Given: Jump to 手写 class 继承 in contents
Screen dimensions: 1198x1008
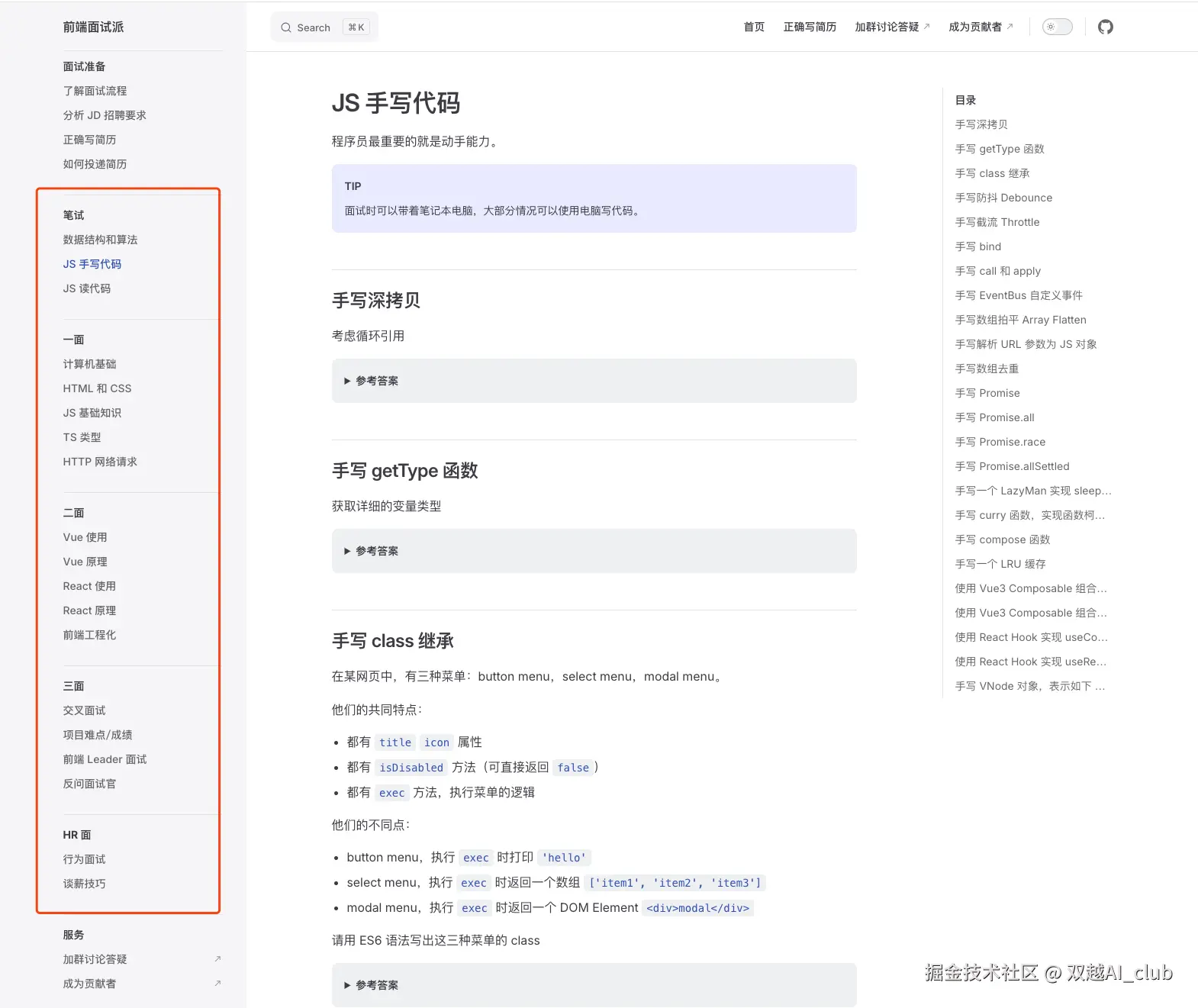Looking at the screenshot, I should pos(992,173).
